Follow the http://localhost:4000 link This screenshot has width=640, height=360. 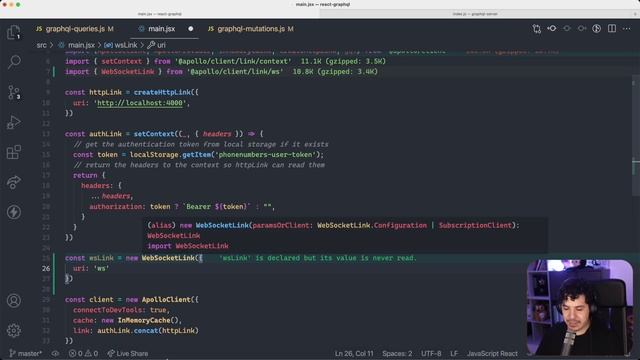point(140,103)
